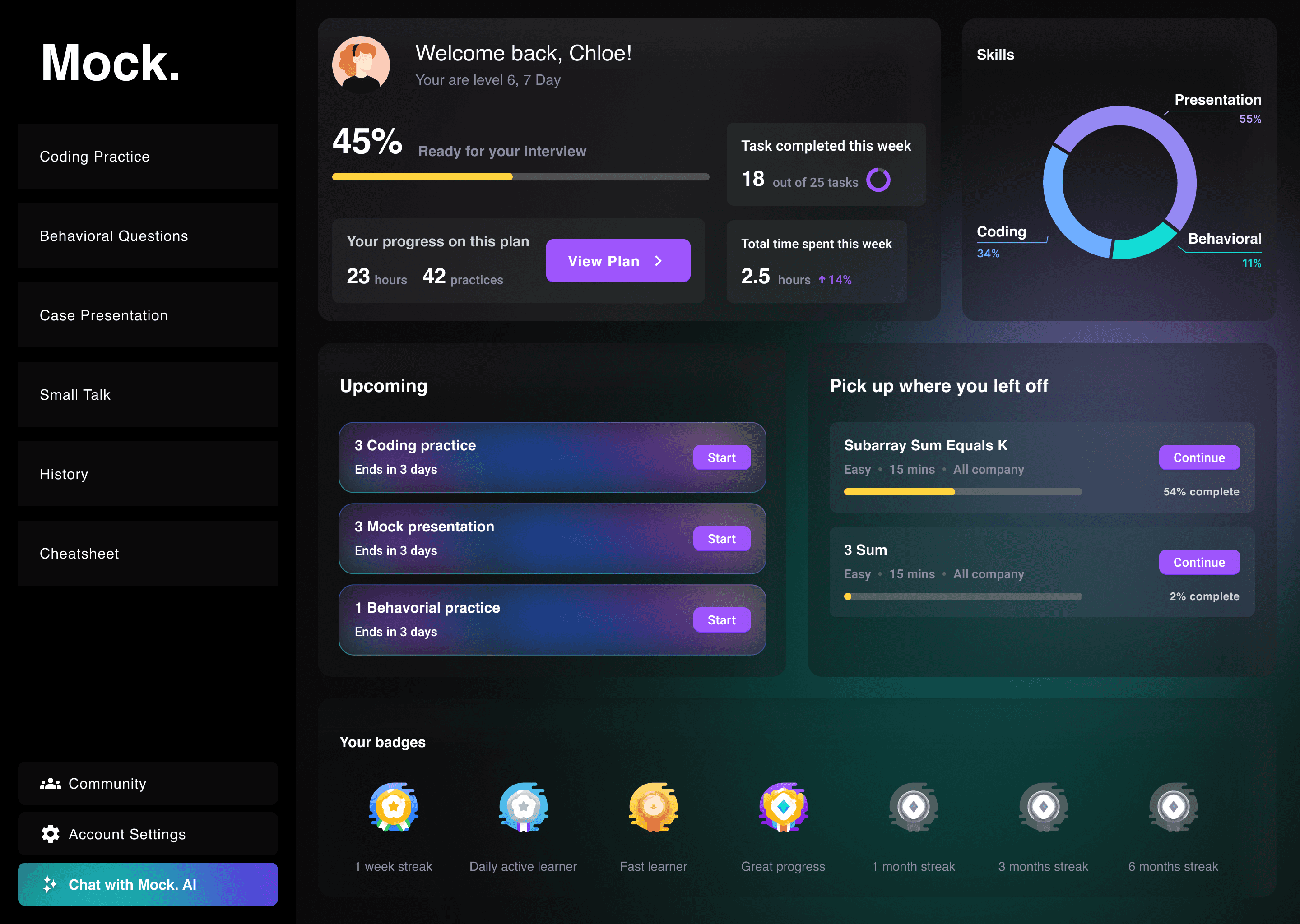
Task: Click the Account Settings gear icon
Action: tap(50, 833)
